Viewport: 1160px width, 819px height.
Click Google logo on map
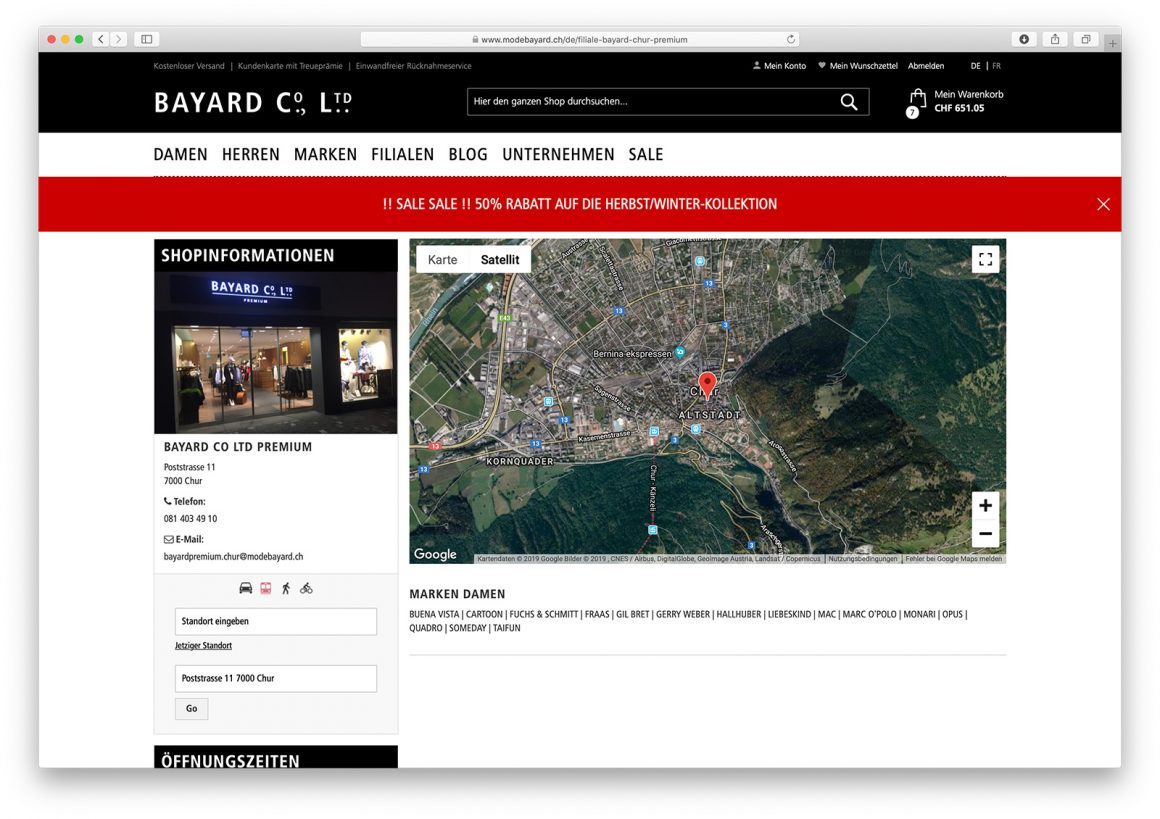tap(435, 554)
